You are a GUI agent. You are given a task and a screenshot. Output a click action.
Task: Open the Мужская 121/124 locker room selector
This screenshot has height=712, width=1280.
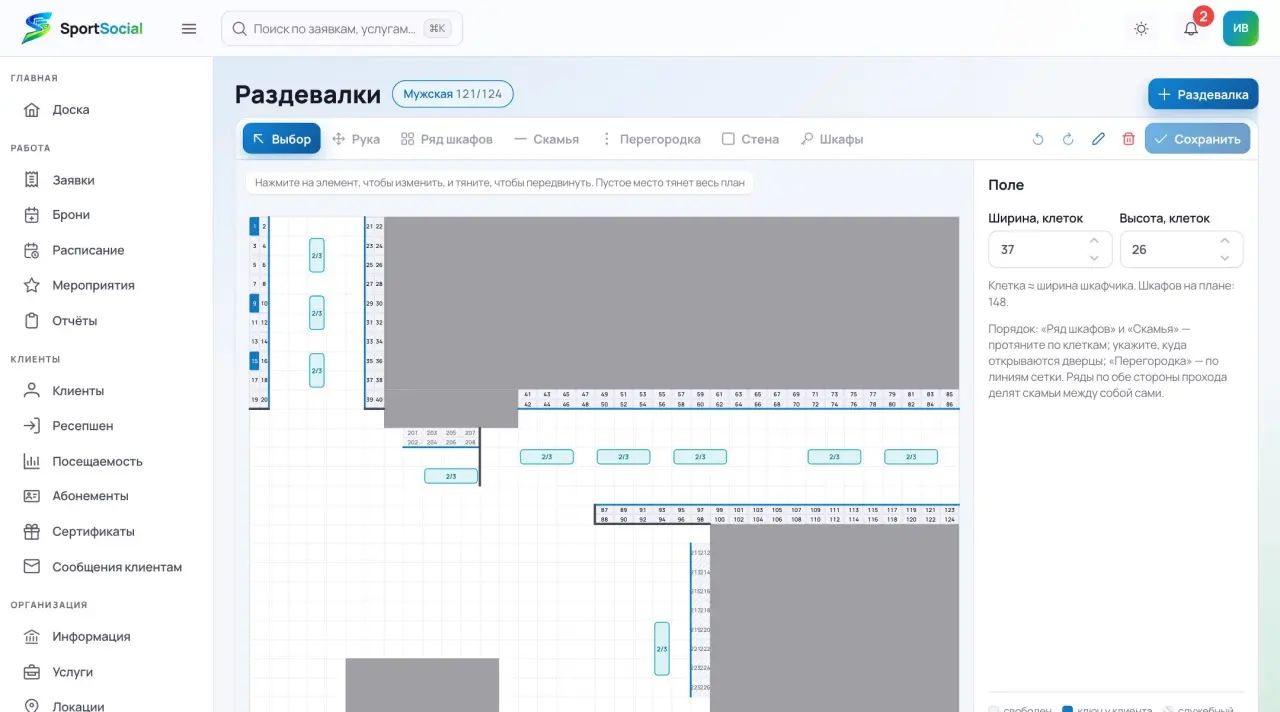coord(453,94)
